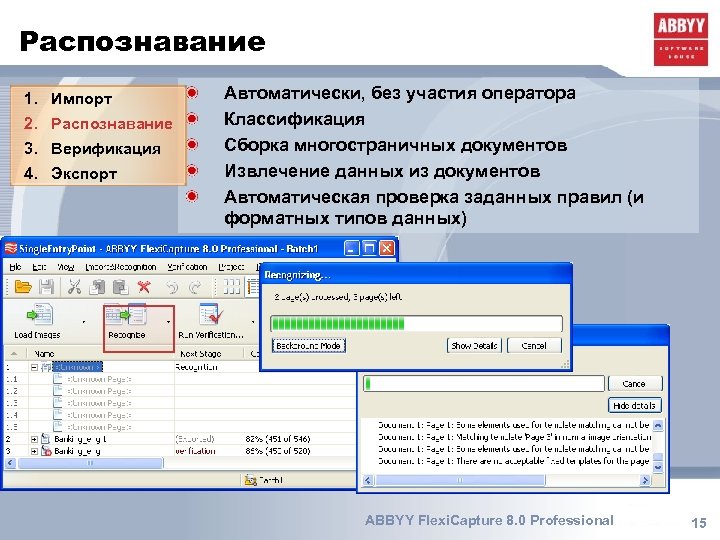Image resolution: width=720 pixels, height=540 pixels.
Task: Click progress bar in back details window
Action: click(484, 383)
